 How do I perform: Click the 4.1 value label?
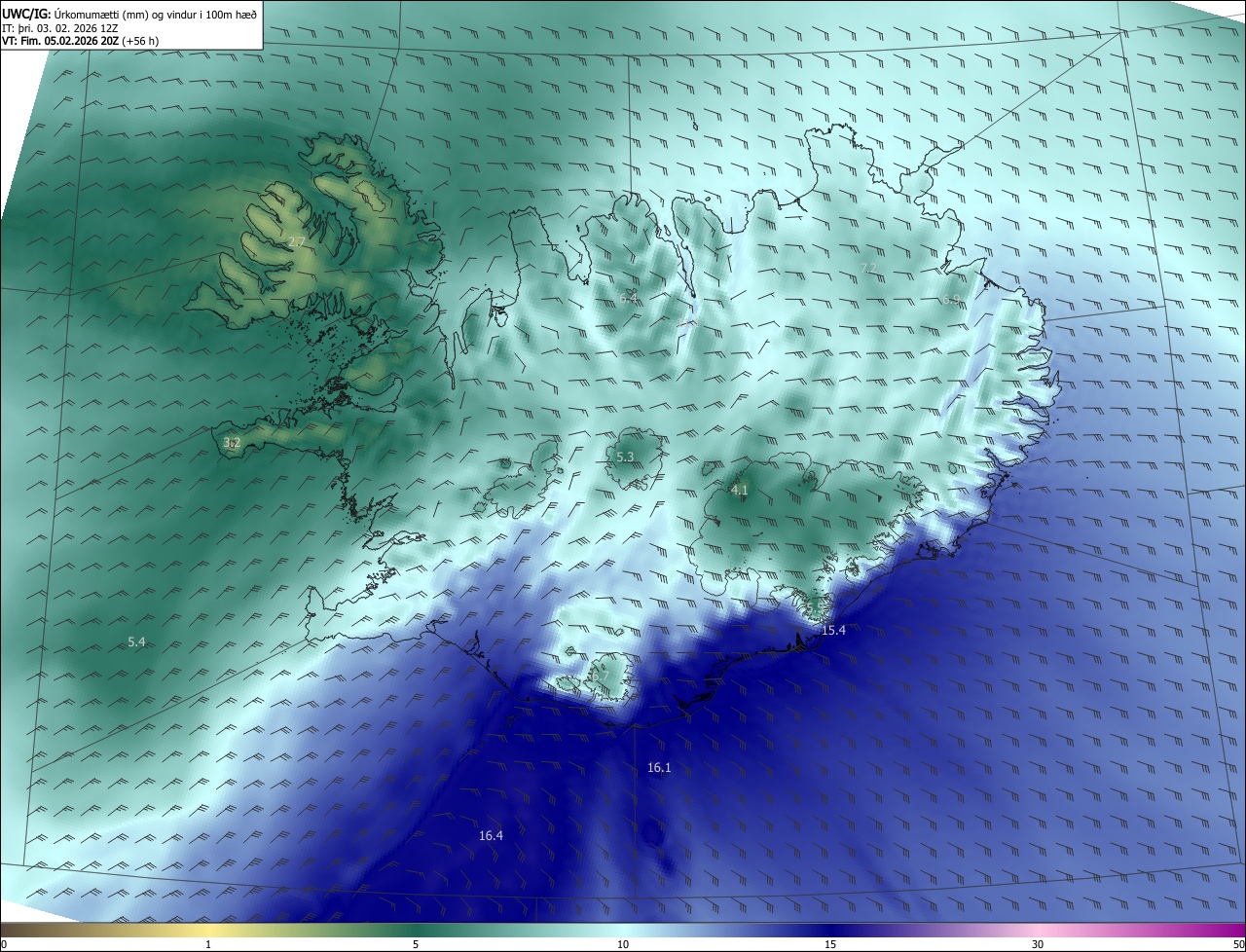point(739,490)
